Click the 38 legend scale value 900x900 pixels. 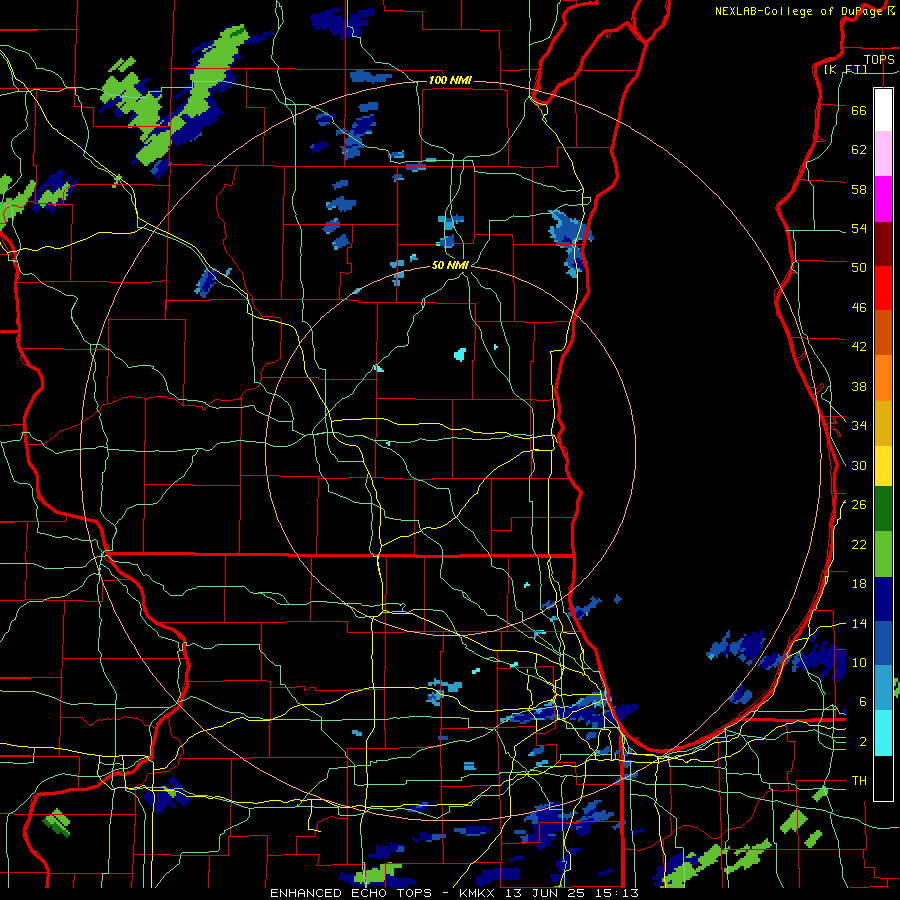(x=859, y=386)
